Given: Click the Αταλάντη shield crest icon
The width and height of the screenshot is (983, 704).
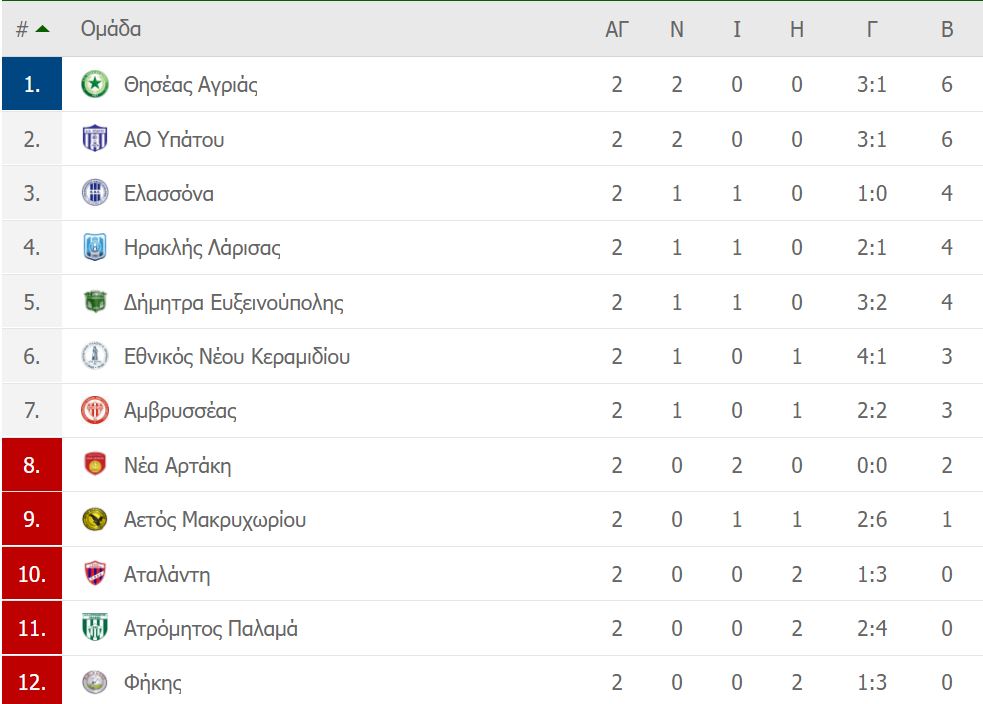Looking at the screenshot, I should [95, 574].
